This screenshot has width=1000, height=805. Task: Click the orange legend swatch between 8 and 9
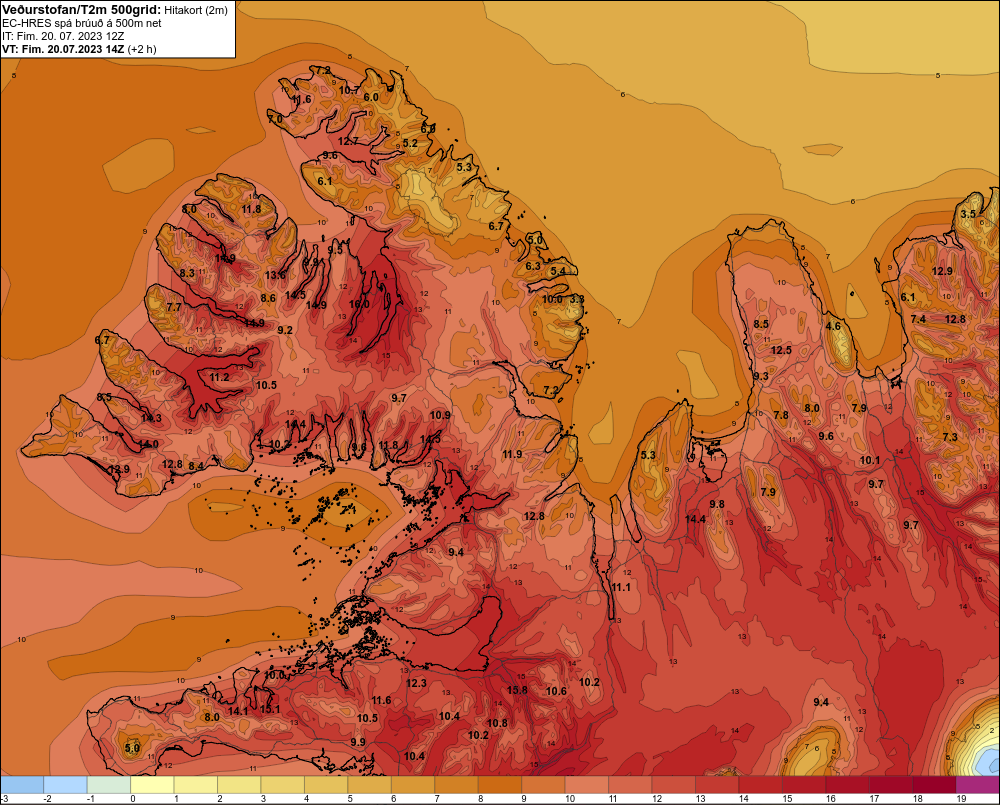pos(500,785)
